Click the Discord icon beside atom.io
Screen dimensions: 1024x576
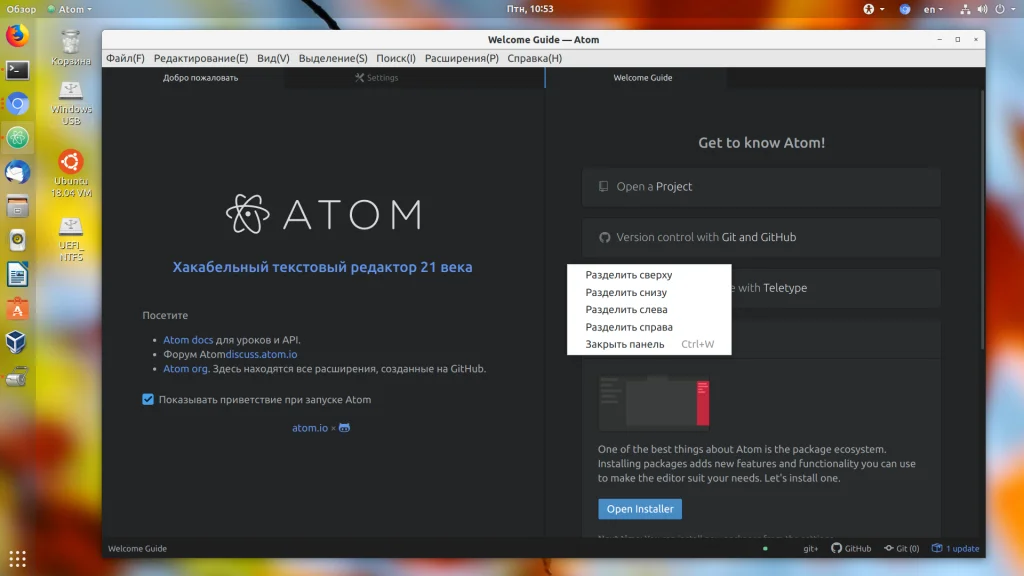pyautogui.click(x=344, y=428)
